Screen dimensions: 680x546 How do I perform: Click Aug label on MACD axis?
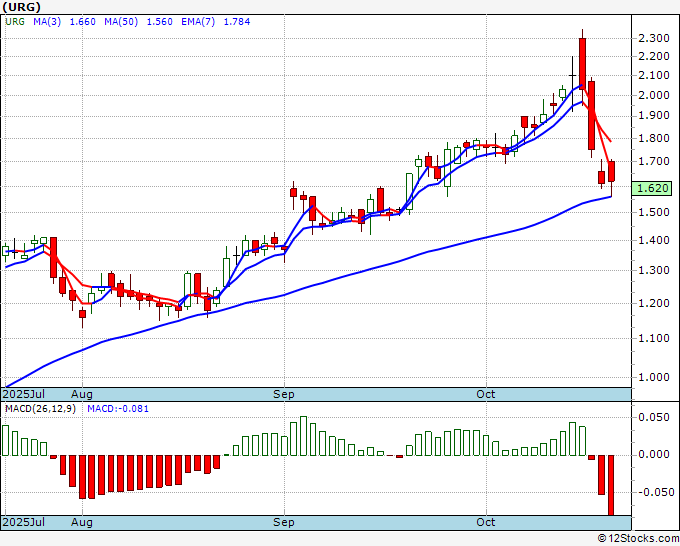(x=82, y=522)
